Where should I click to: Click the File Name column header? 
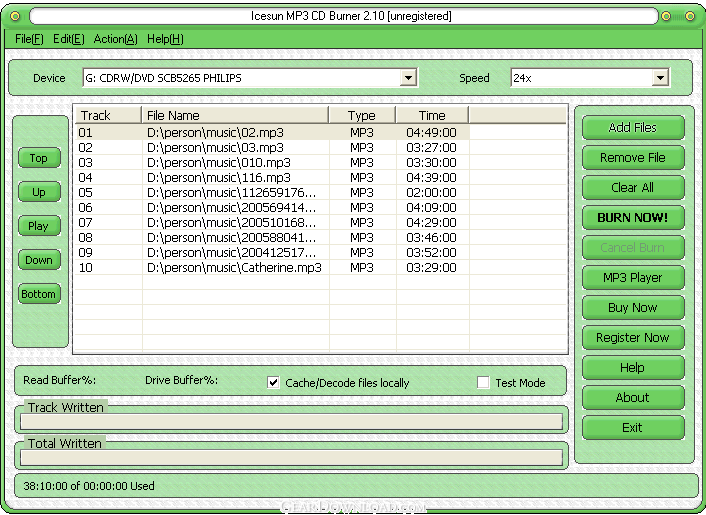tap(235, 115)
